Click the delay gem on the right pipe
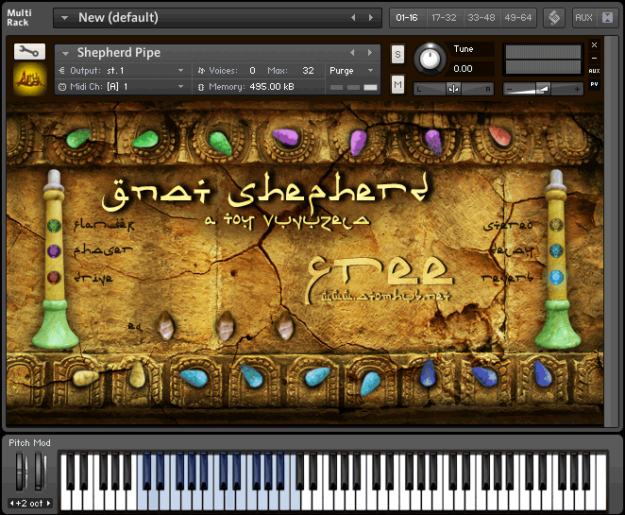 pyautogui.click(x=556, y=251)
